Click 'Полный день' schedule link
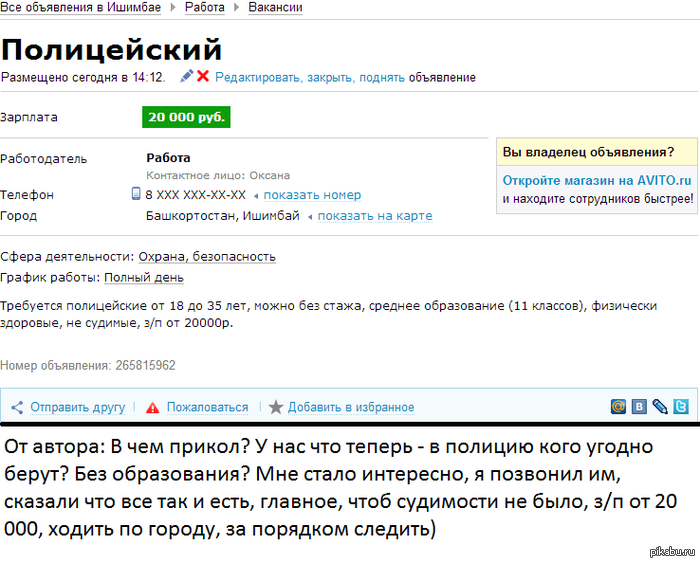700x563 pixels. [143, 278]
